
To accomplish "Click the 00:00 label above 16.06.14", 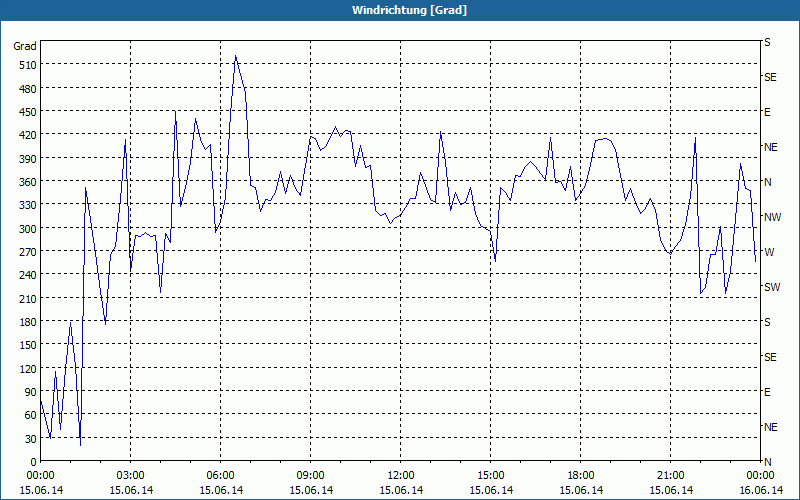I will 760,476.
